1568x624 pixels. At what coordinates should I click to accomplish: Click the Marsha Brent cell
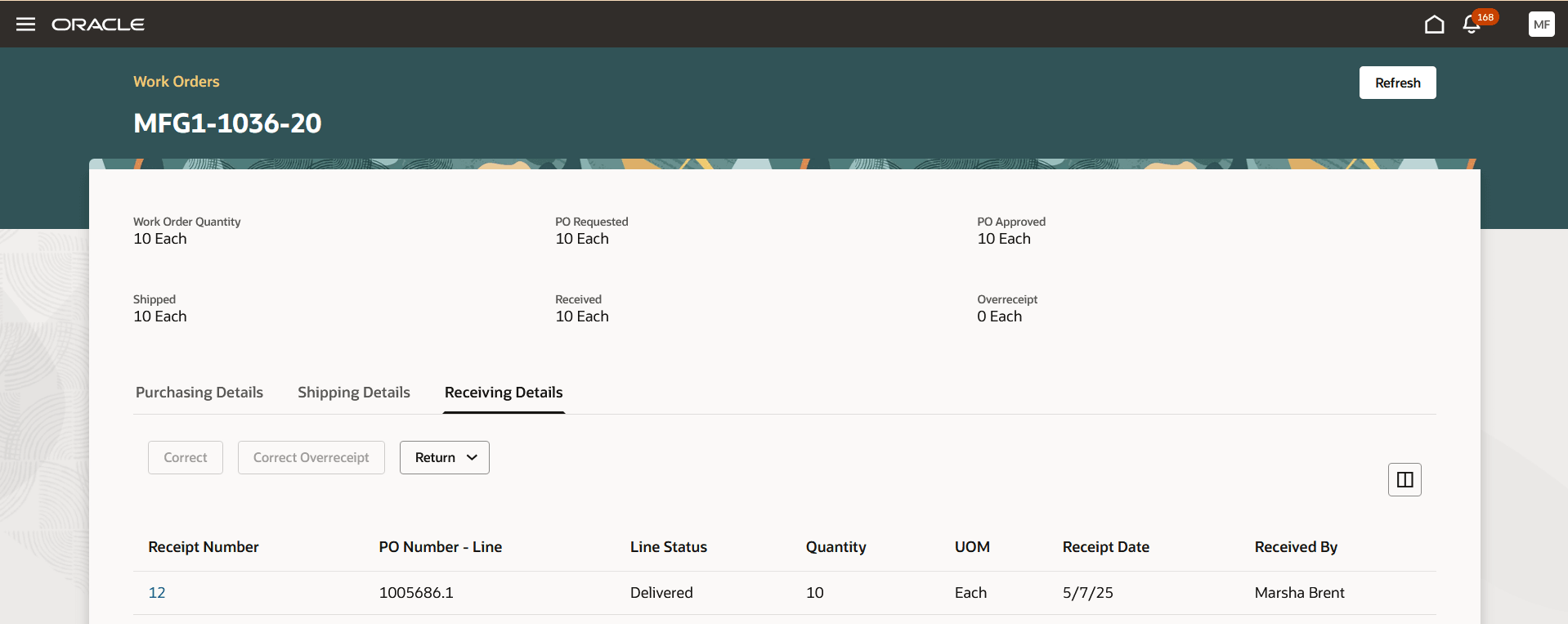click(1300, 593)
